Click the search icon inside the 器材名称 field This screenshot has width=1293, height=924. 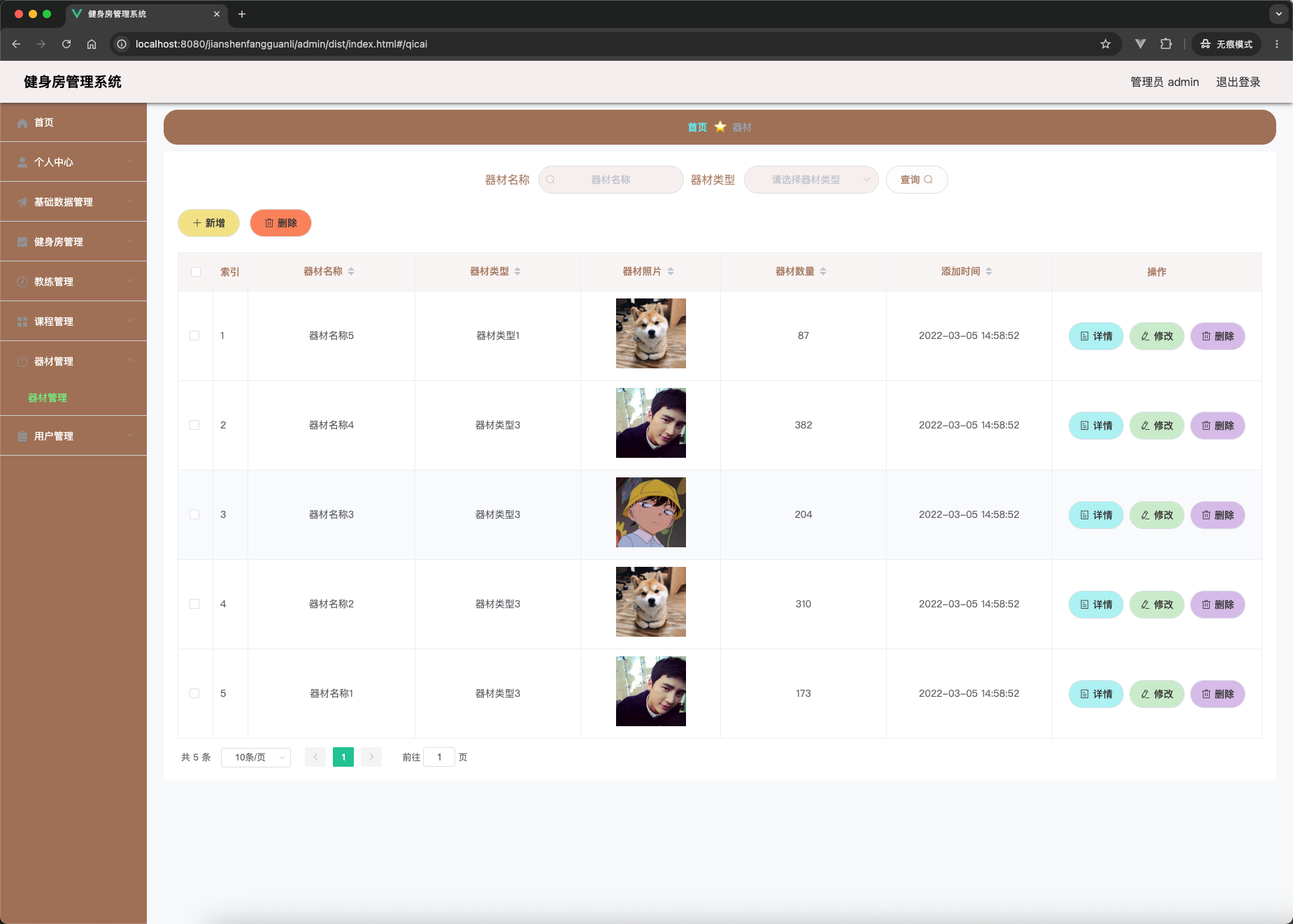tap(550, 180)
